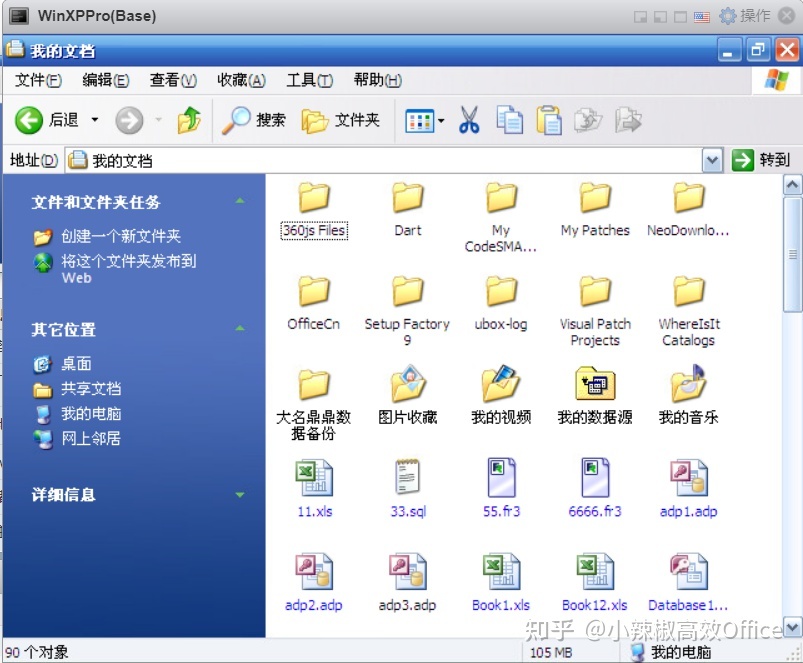Image resolution: width=803 pixels, height=663 pixels.
Task: Open the 查看(V) menu
Action: pos(173,80)
